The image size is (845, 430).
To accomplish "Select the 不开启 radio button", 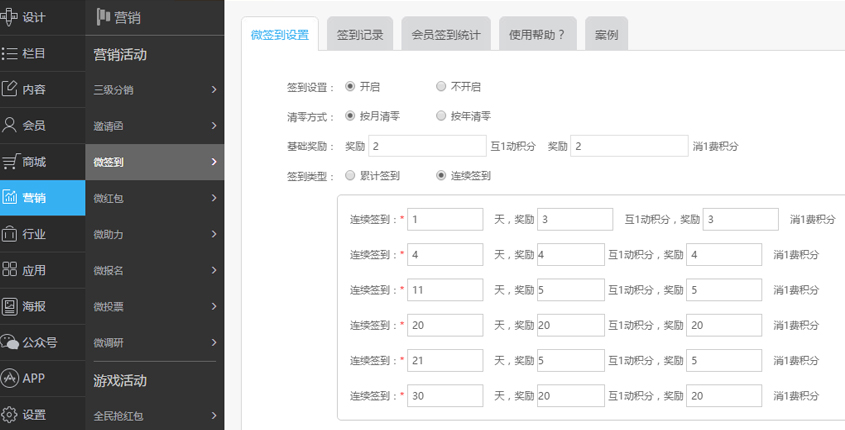I will (441, 87).
